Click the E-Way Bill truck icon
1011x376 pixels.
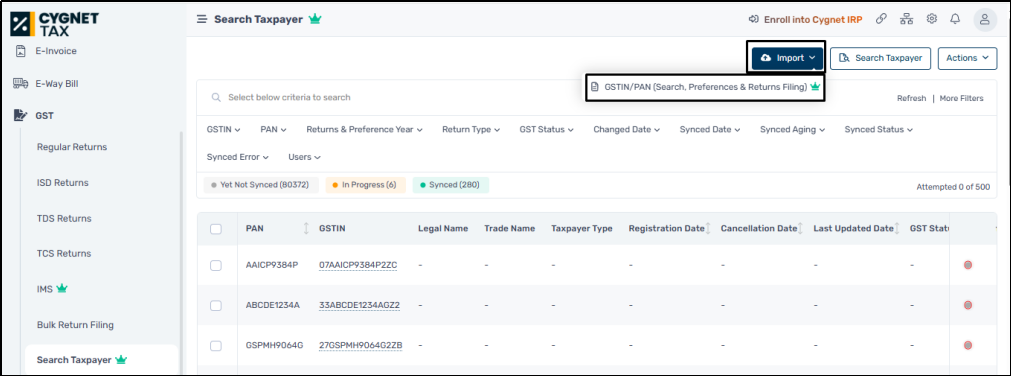click(x=21, y=83)
